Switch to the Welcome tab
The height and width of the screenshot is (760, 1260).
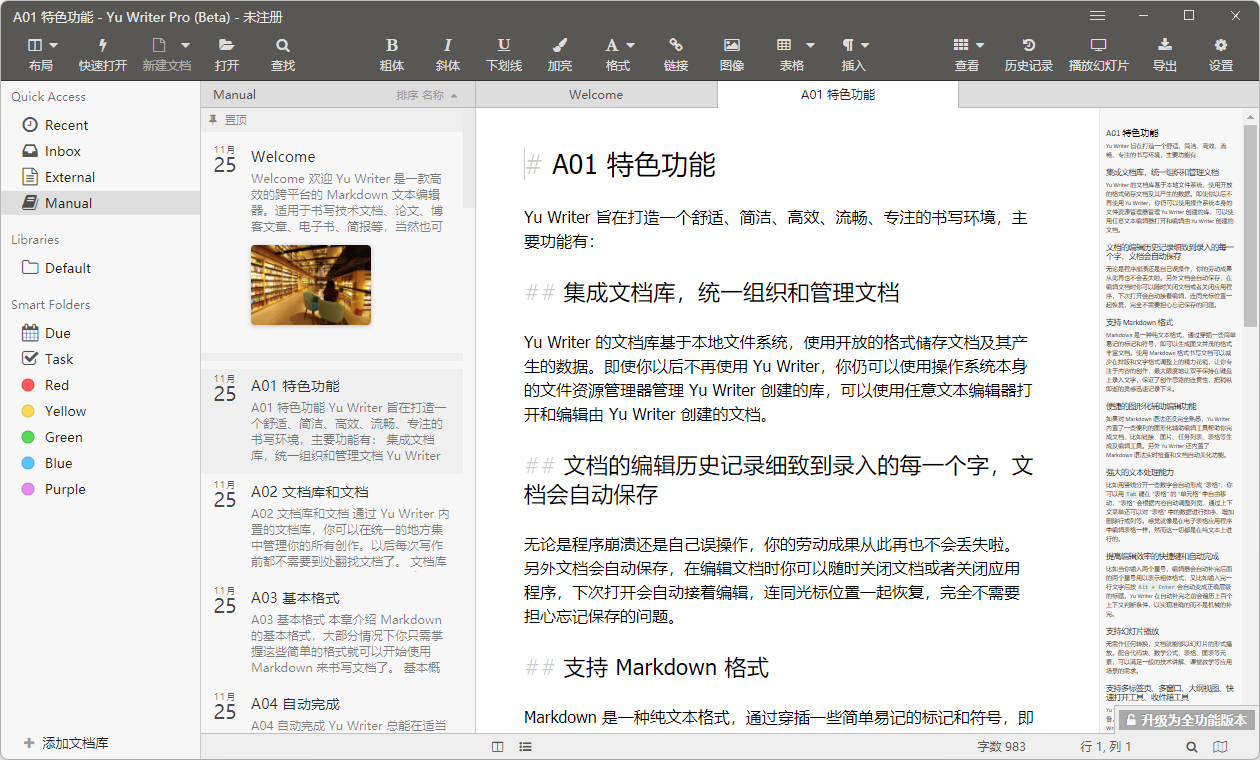coord(596,94)
